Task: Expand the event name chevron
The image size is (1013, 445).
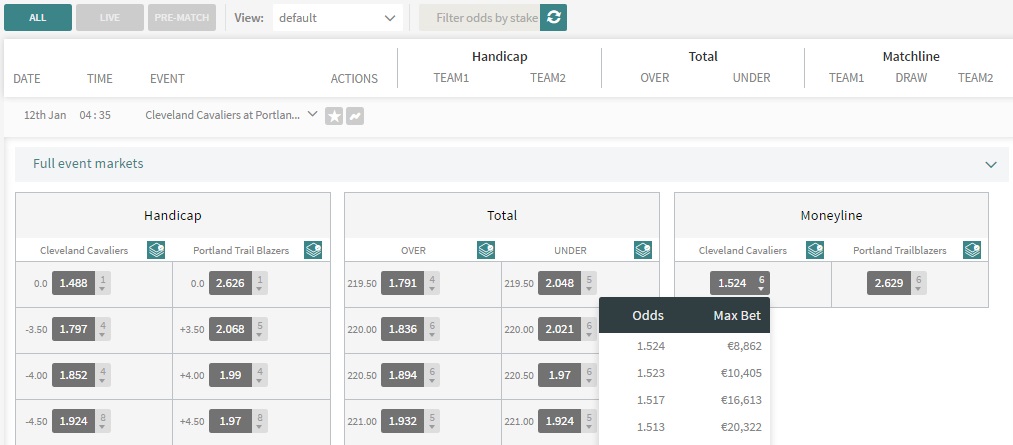Action: tap(312, 114)
